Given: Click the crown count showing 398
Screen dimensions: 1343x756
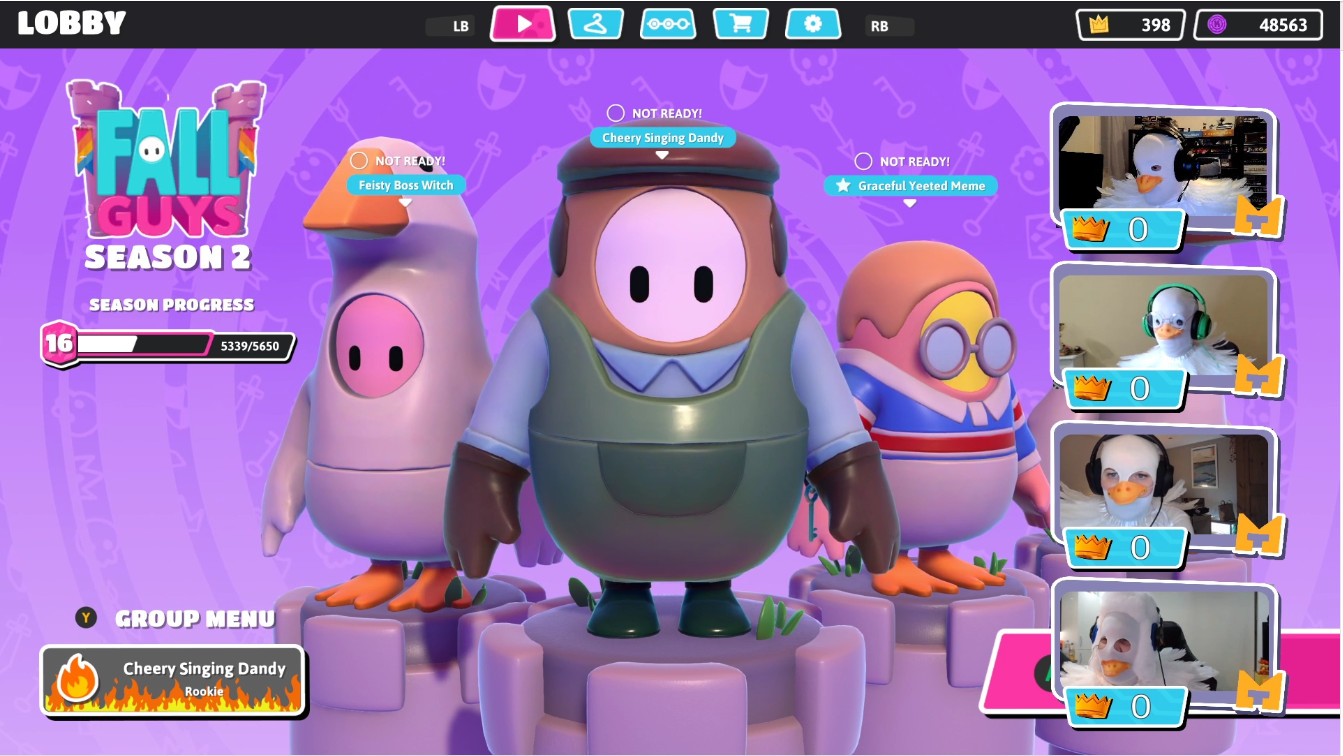Looking at the screenshot, I should tap(1131, 25).
